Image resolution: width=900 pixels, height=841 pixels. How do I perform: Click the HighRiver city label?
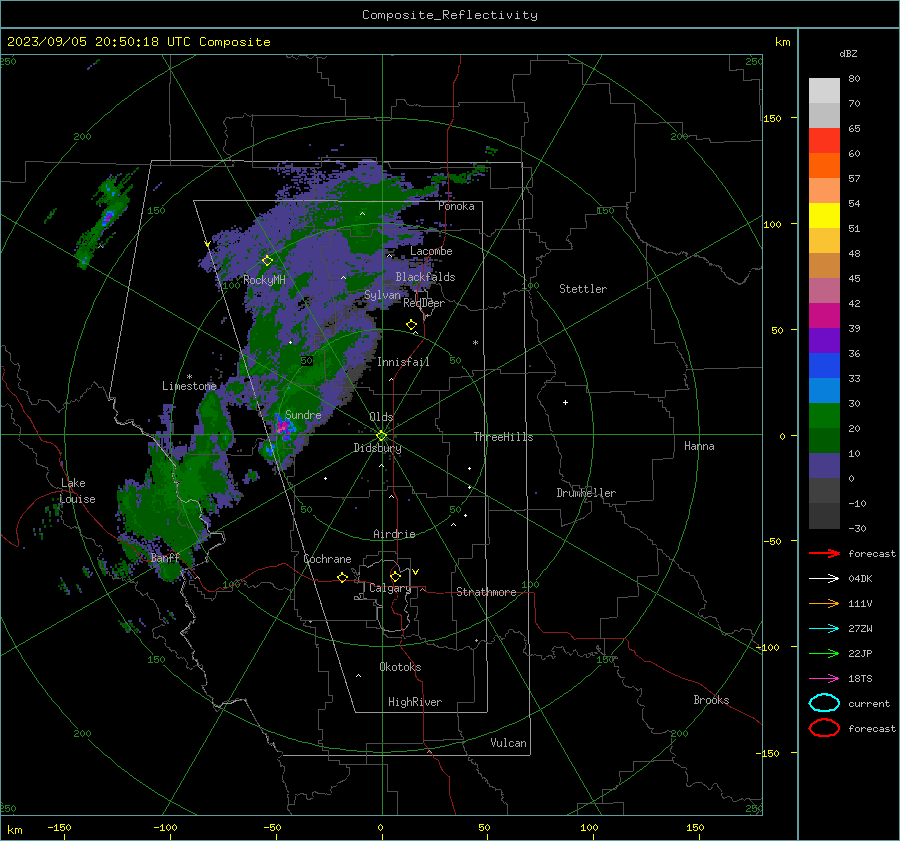(x=415, y=702)
